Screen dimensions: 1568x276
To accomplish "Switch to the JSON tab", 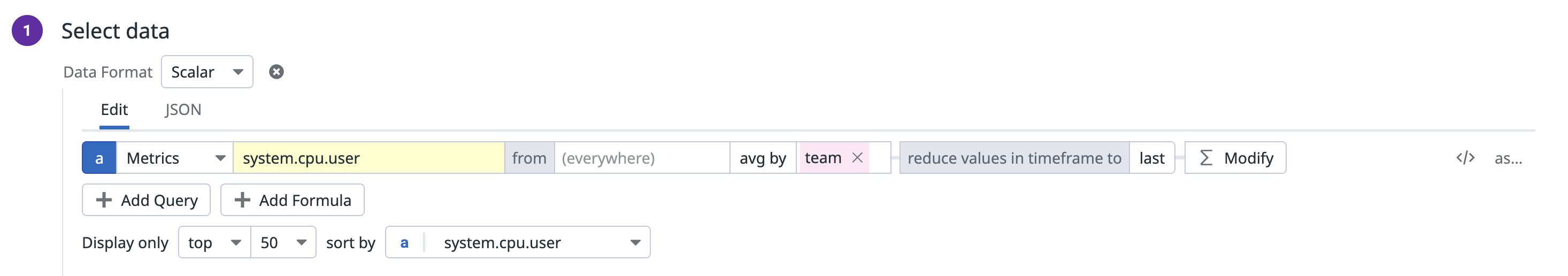I will 182,110.
